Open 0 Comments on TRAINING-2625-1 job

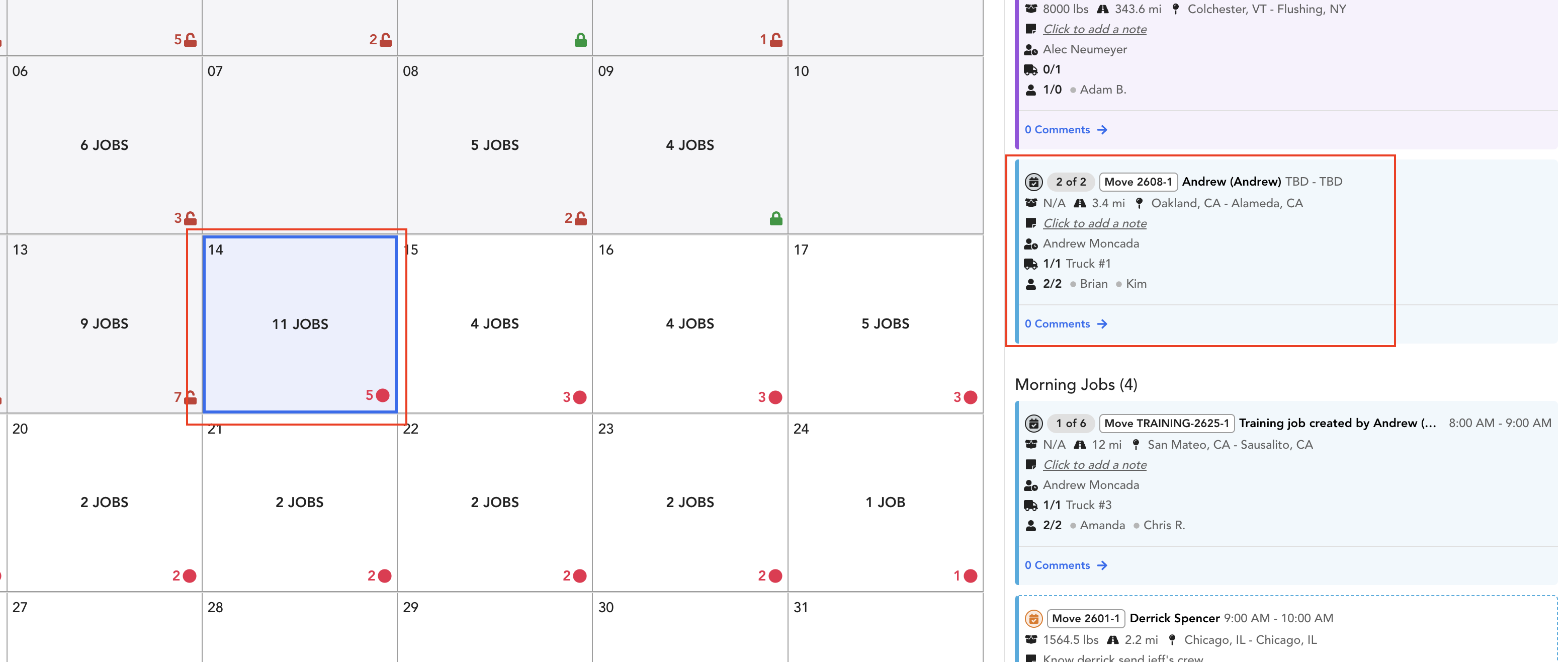(1065, 565)
